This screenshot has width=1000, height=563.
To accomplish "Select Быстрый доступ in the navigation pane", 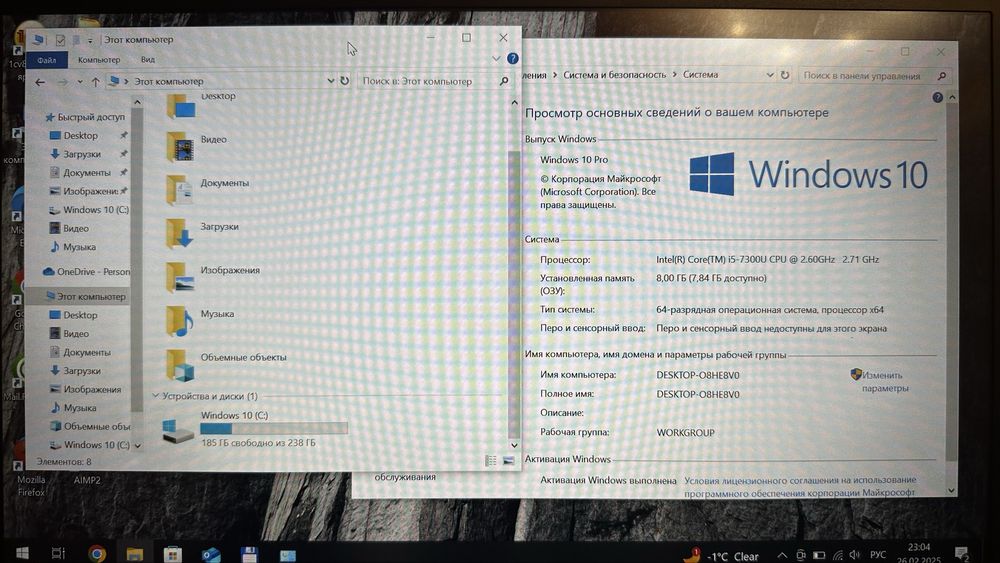I will click(x=84, y=117).
